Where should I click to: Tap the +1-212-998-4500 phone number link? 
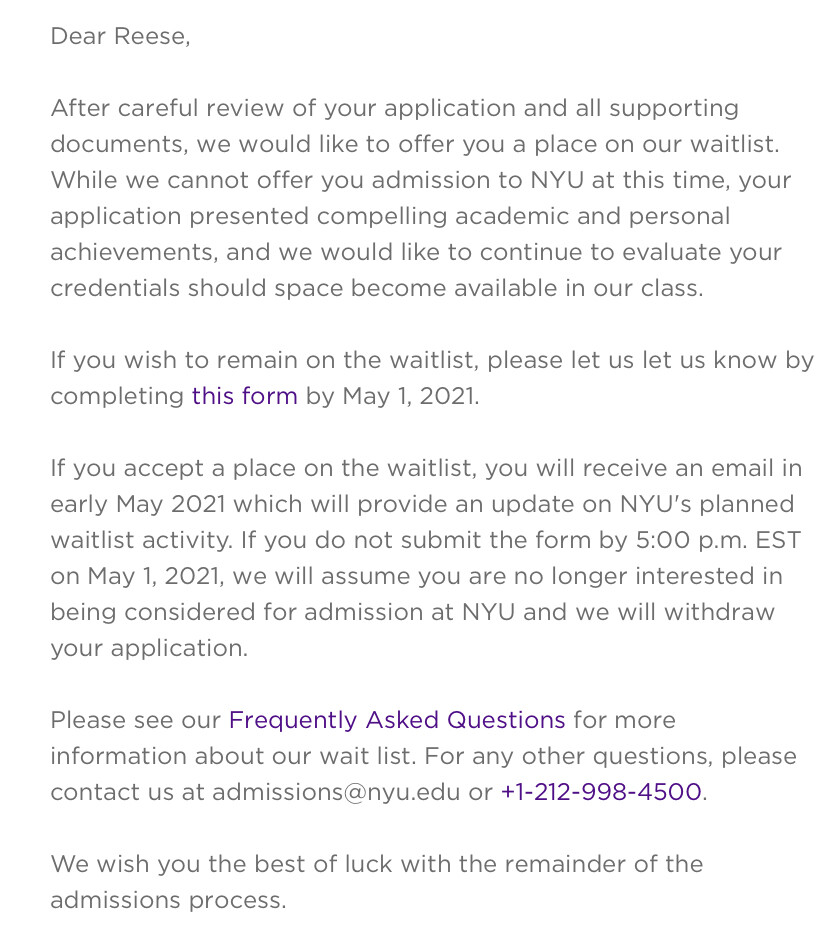(x=601, y=792)
